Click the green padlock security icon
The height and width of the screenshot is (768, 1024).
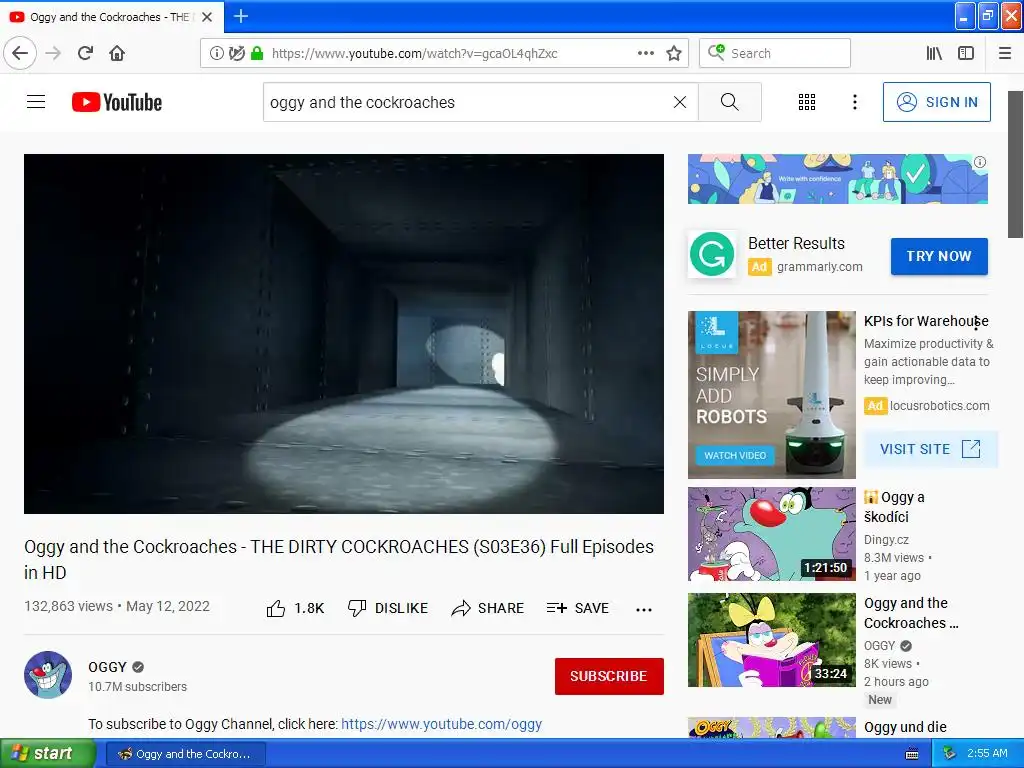[x=257, y=54]
